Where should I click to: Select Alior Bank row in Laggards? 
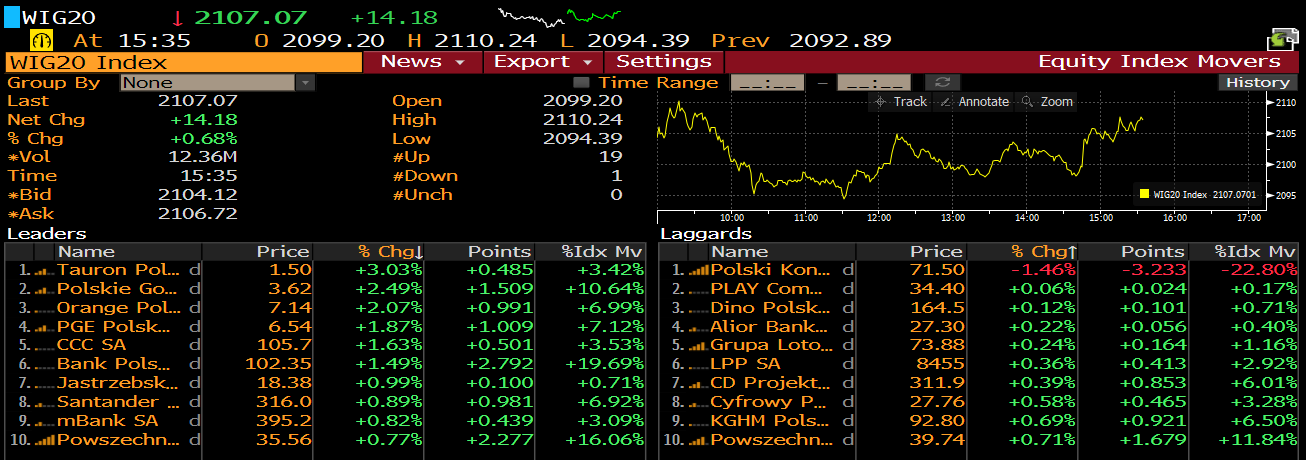click(979, 327)
